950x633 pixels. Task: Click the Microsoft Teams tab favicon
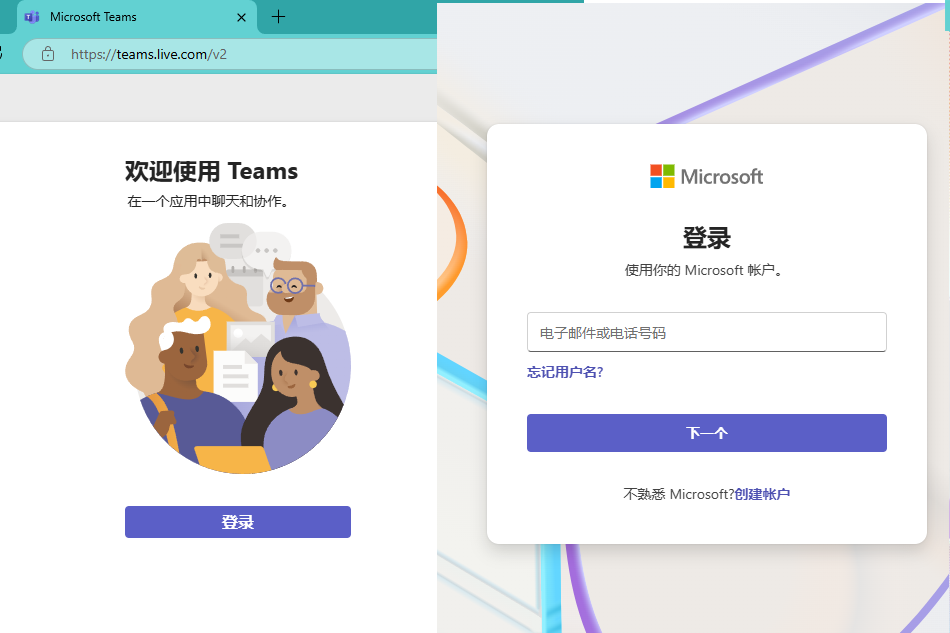pyautogui.click(x=32, y=17)
